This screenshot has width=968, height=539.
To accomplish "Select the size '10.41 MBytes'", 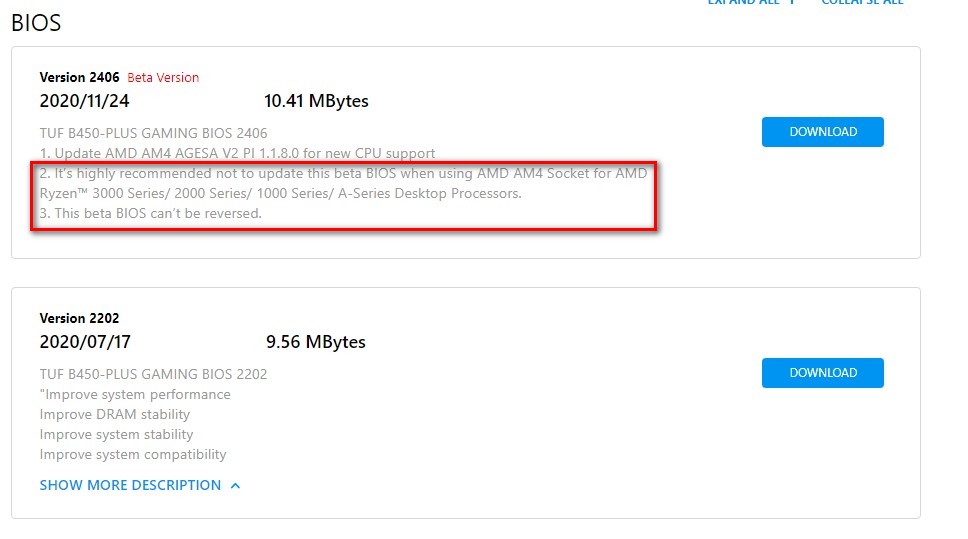I will [316, 101].
